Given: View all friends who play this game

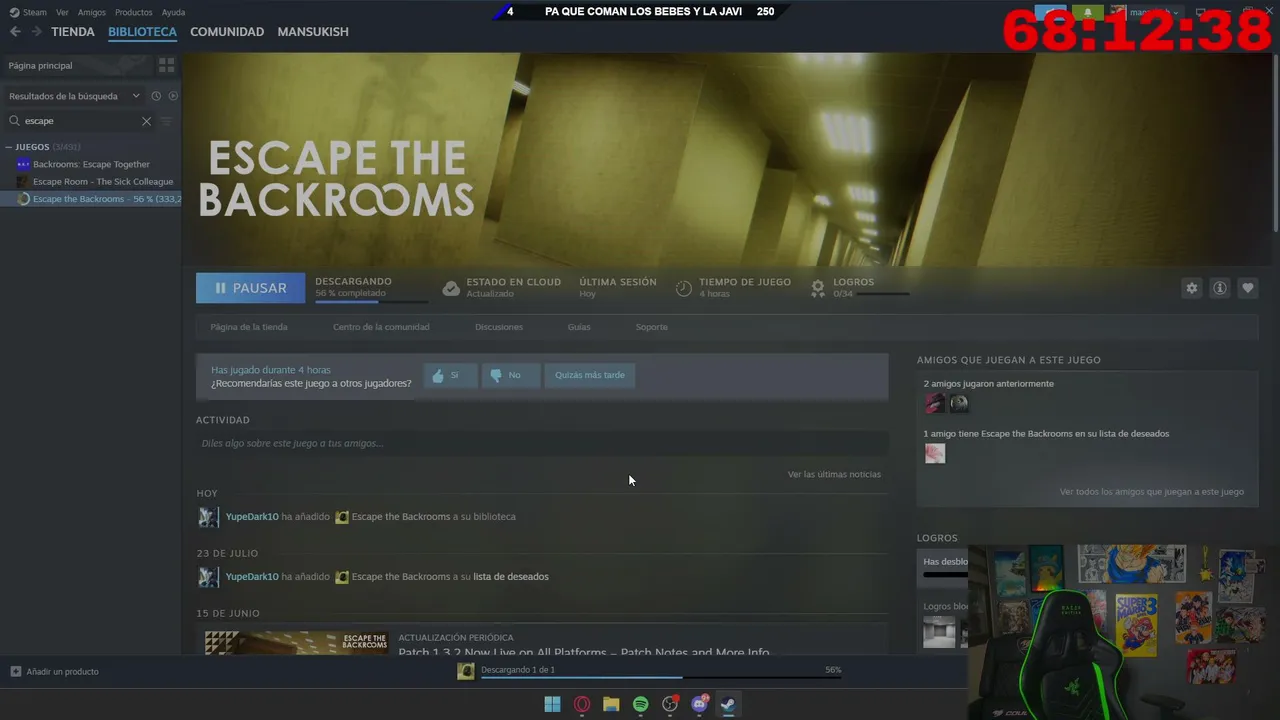Looking at the screenshot, I should pyautogui.click(x=1152, y=492).
